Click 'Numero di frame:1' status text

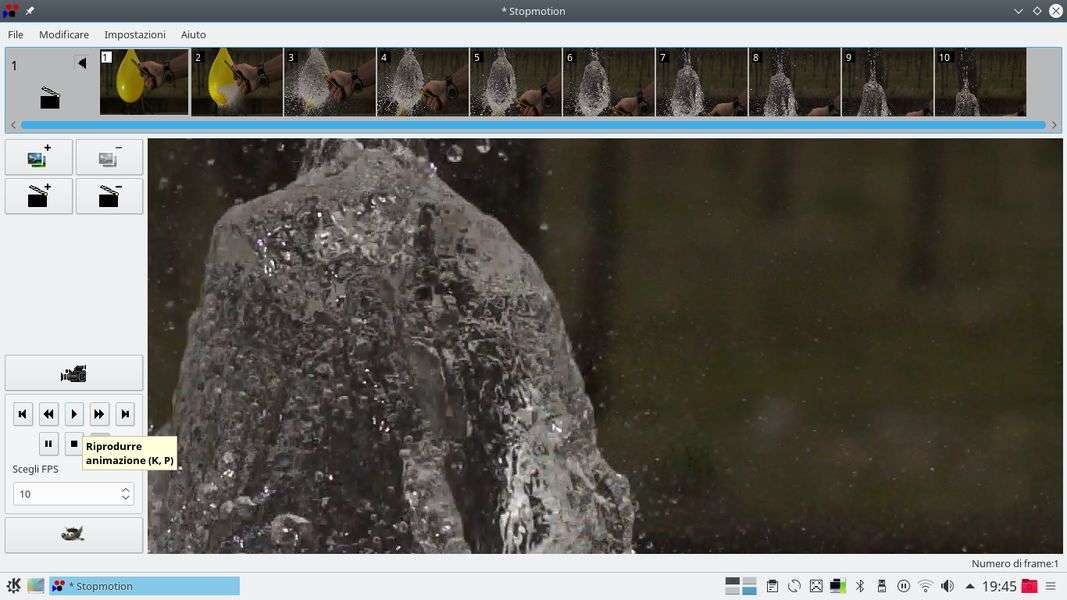click(1015, 563)
